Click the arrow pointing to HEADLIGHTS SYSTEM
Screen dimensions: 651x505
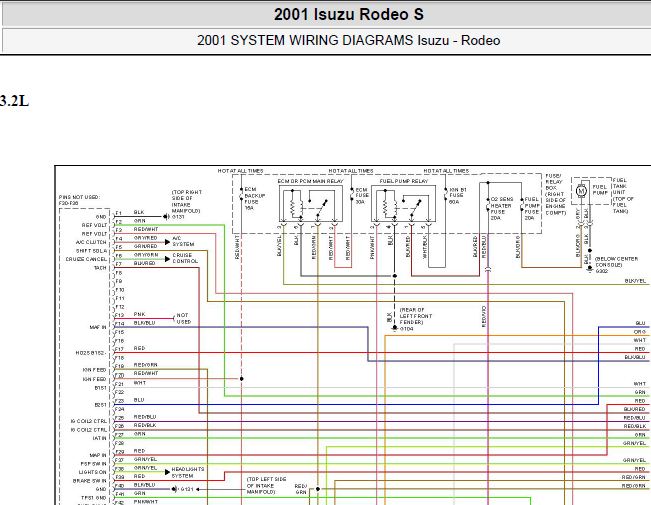(167, 472)
